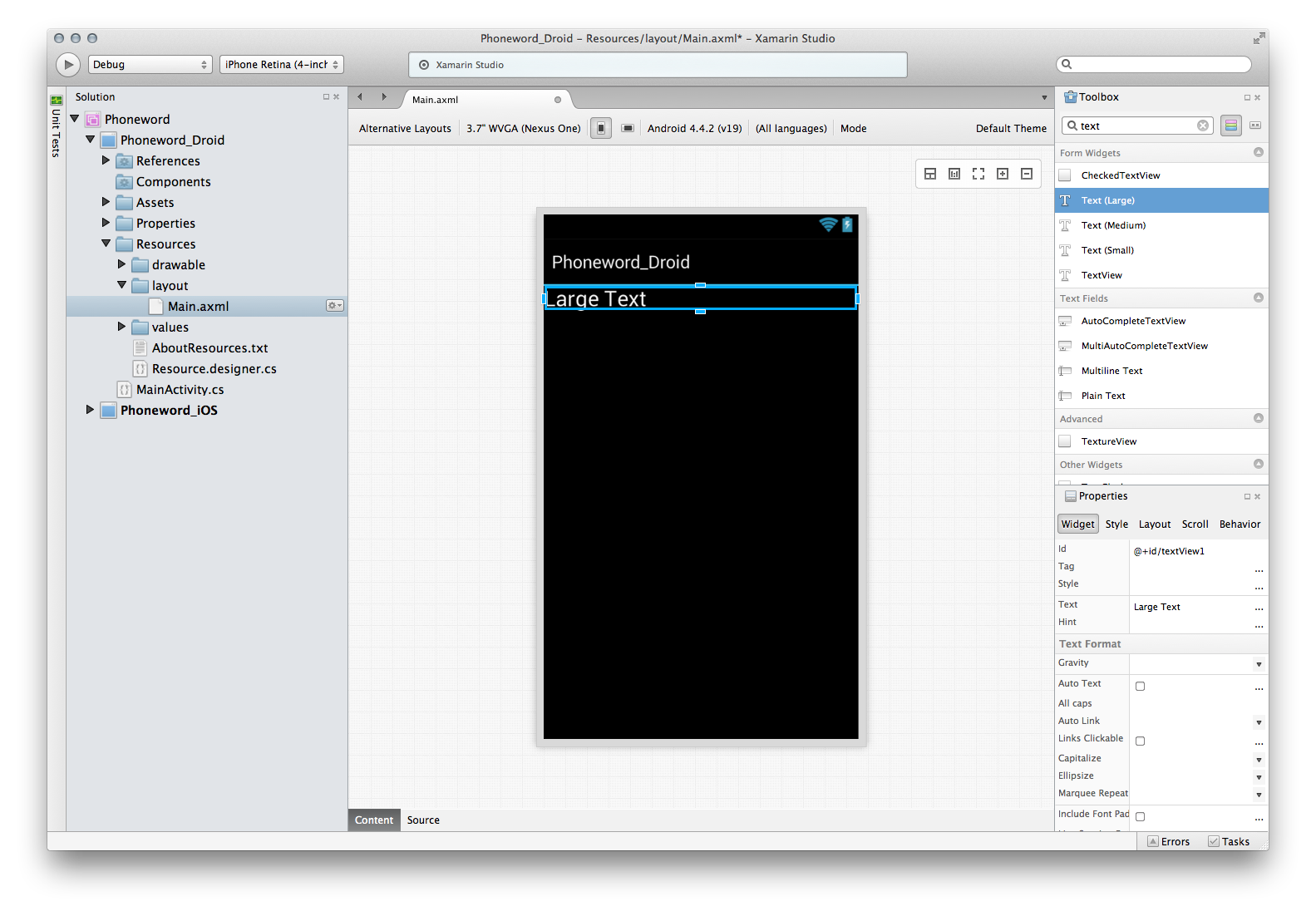The height and width of the screenshot is (916, 1316).
Task: Open the Debug configuration dropdown
Action: [150, 65]
